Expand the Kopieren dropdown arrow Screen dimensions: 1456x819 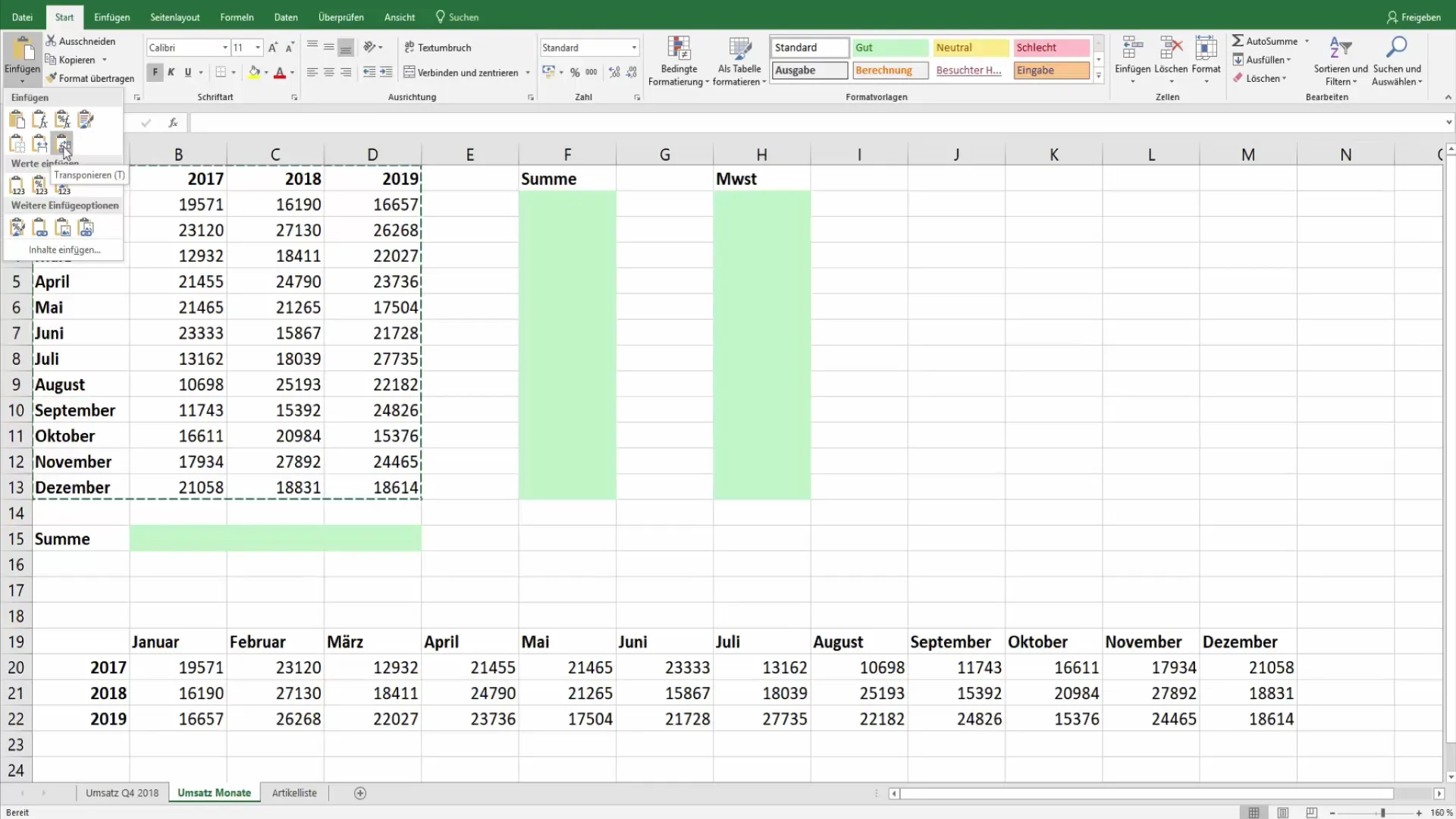pos(105,60)
